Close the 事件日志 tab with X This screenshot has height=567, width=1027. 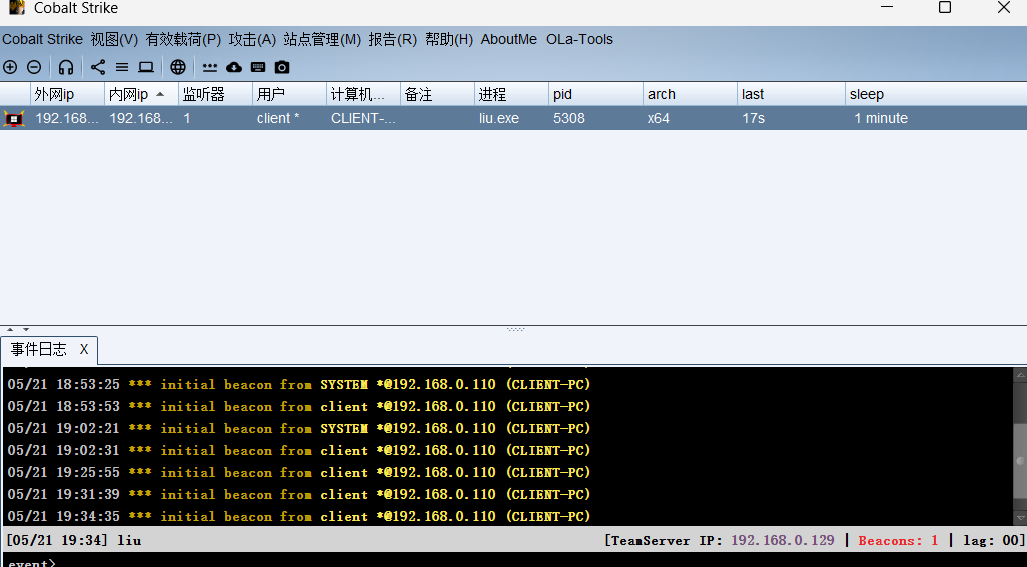click(x=84, y=350)
